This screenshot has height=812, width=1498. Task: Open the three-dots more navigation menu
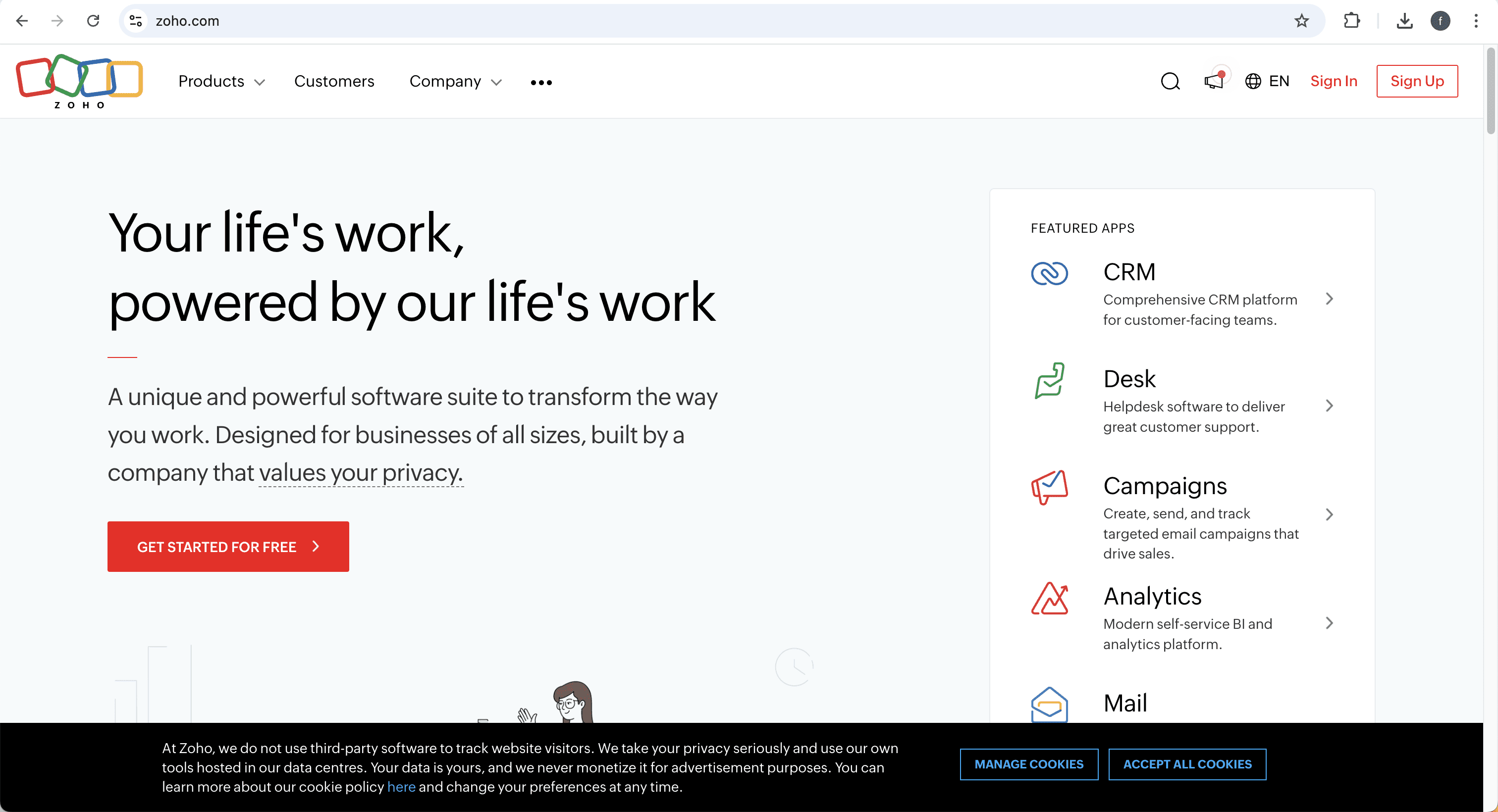(x=541, y=83)
